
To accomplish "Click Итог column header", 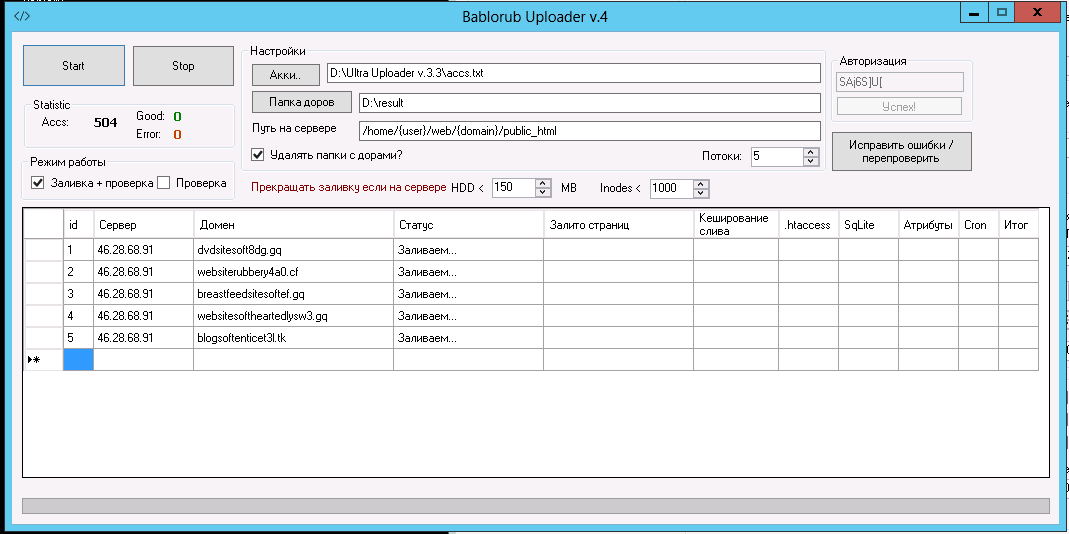I will 1019,224.
